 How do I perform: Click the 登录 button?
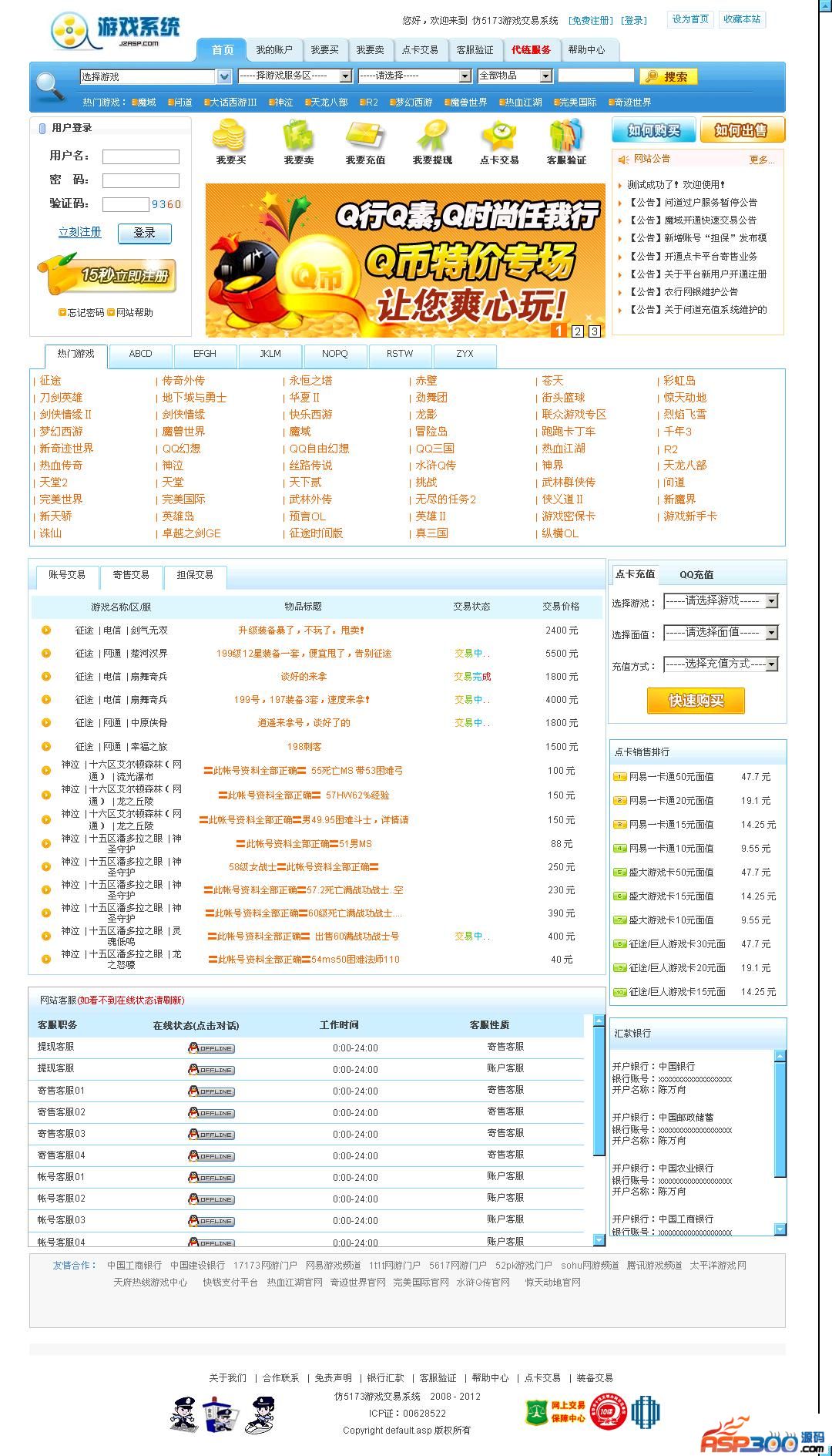[145, 233]
